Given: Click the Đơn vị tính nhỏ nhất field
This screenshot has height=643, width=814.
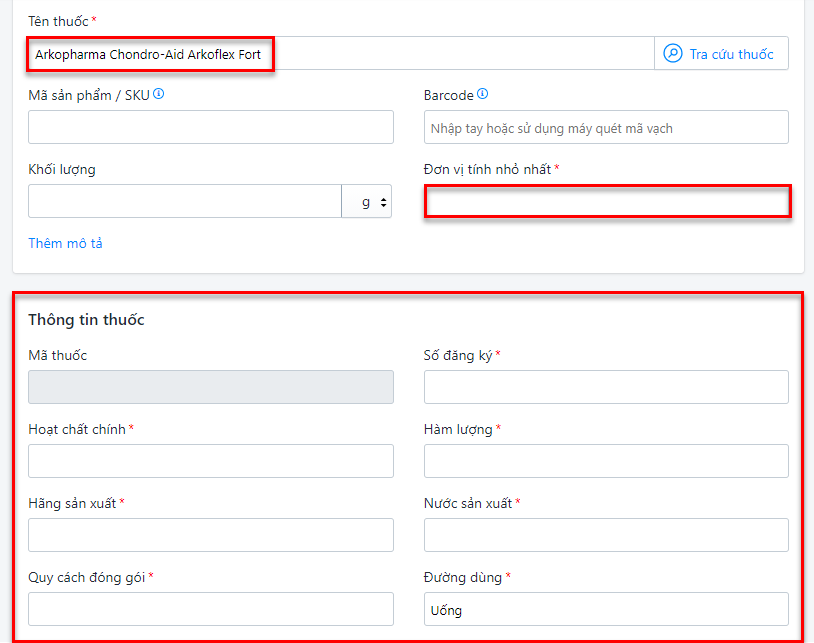Looking at the screenshot, I should coord(606,202).
